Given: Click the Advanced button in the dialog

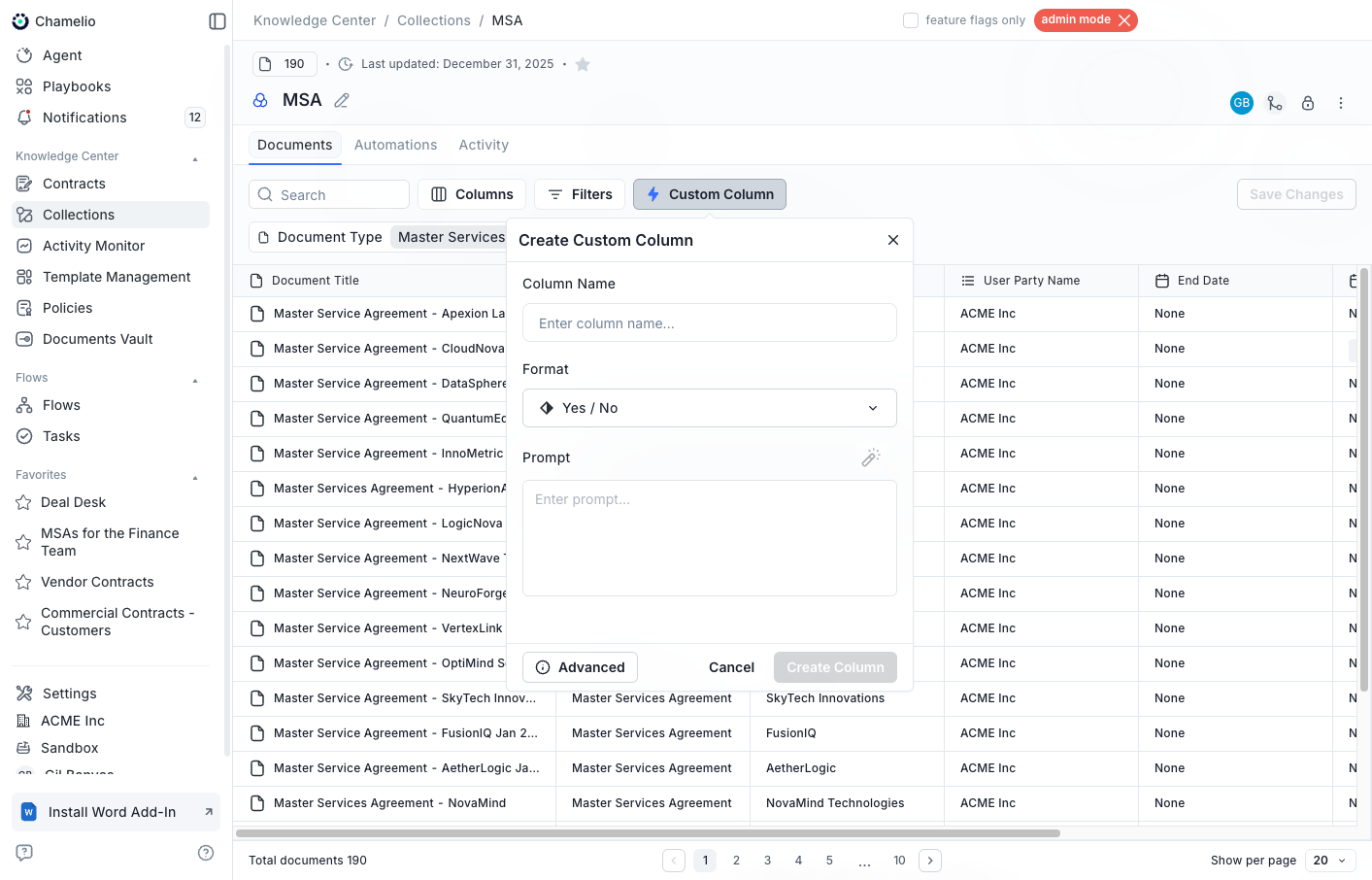Looking at the screenshot, I should pos(579,667).
